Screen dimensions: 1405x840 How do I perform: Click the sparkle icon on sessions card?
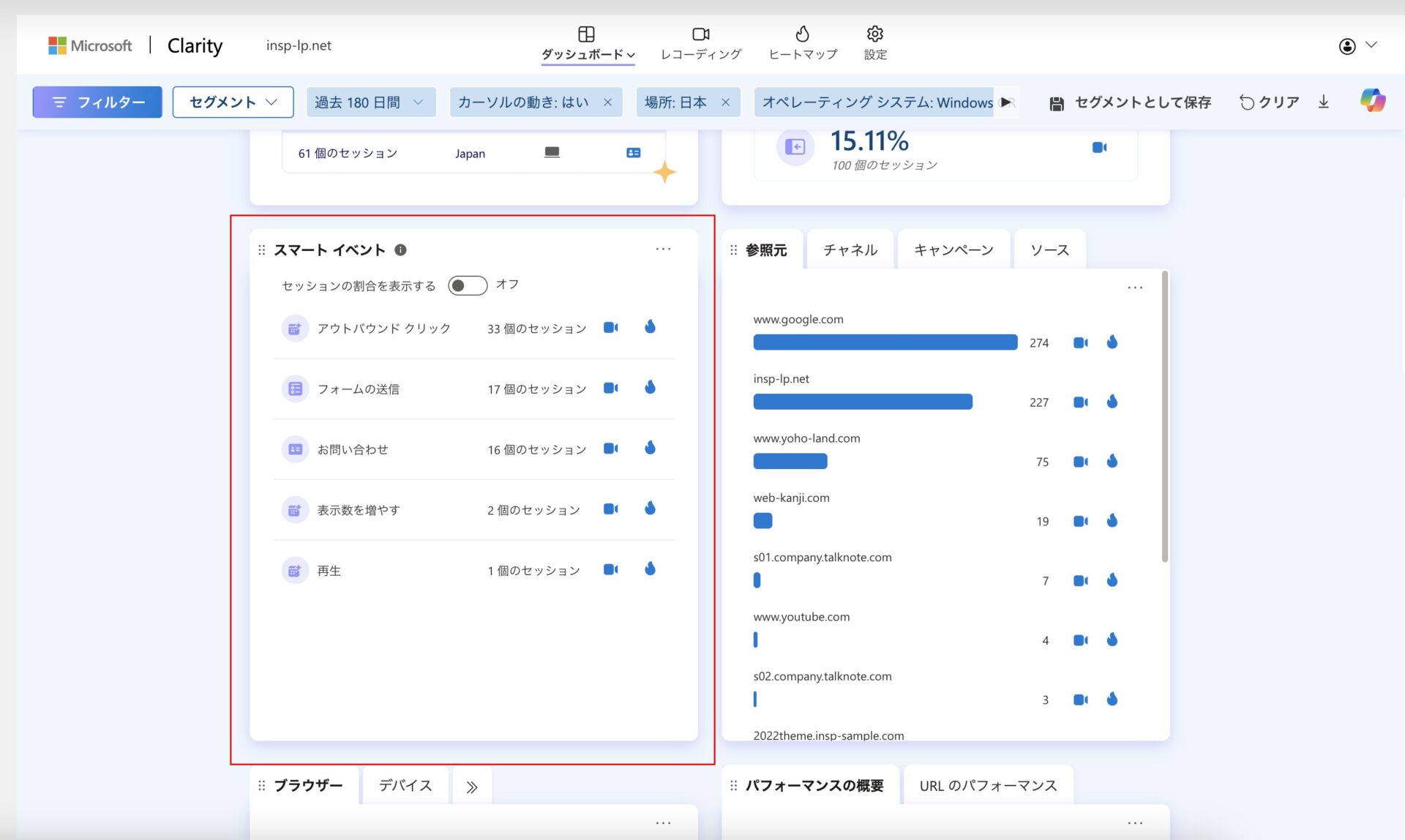(664, 173)
